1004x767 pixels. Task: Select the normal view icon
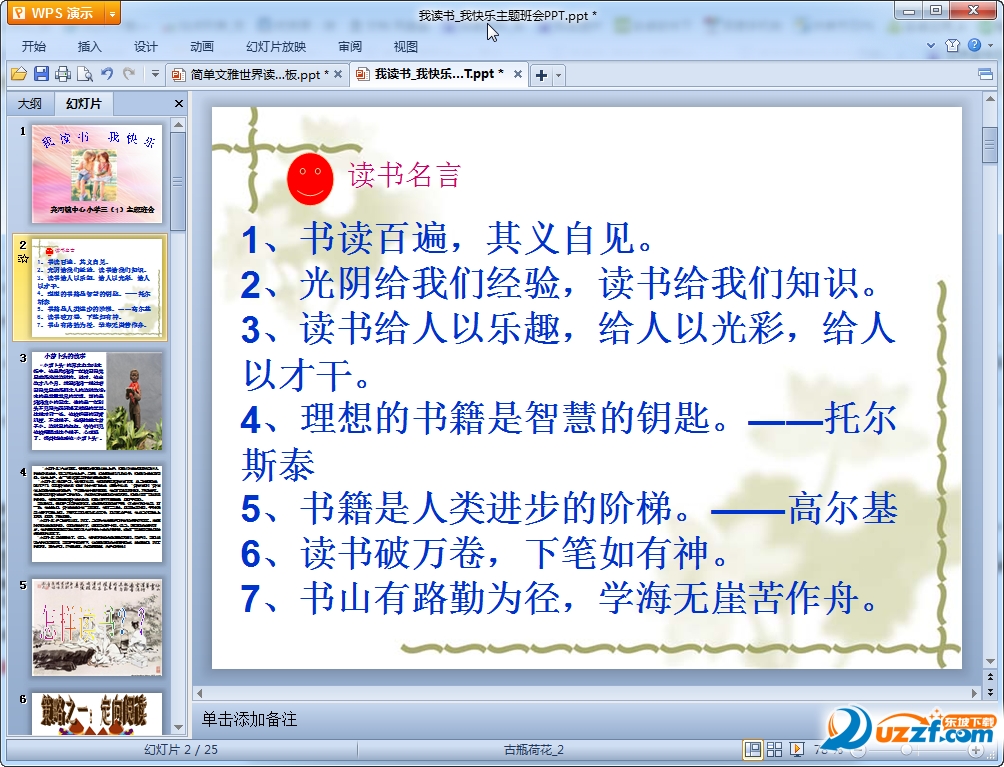pyautogui.click(x=751, y=749)
